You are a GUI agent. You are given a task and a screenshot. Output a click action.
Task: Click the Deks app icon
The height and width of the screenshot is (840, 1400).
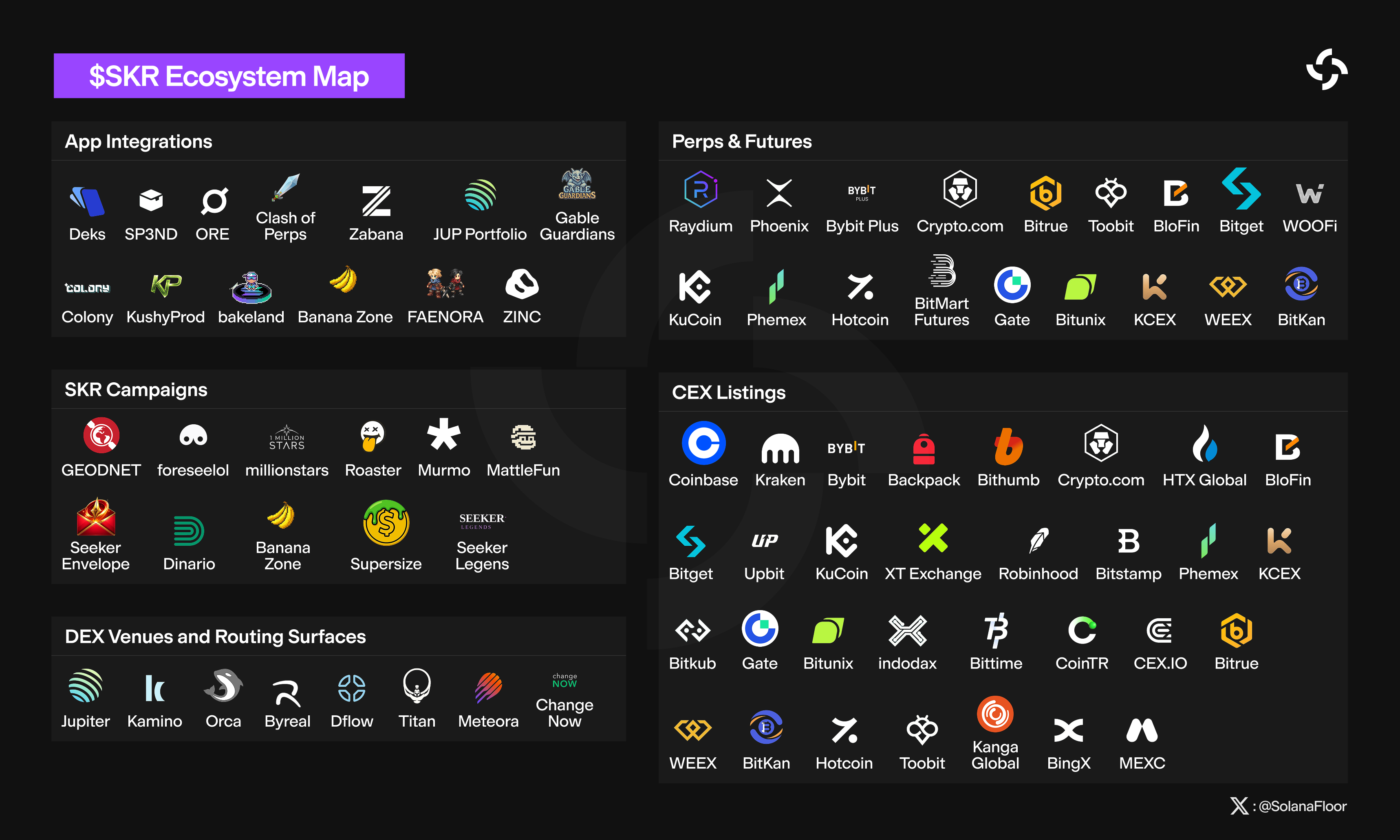pos(87,201)
